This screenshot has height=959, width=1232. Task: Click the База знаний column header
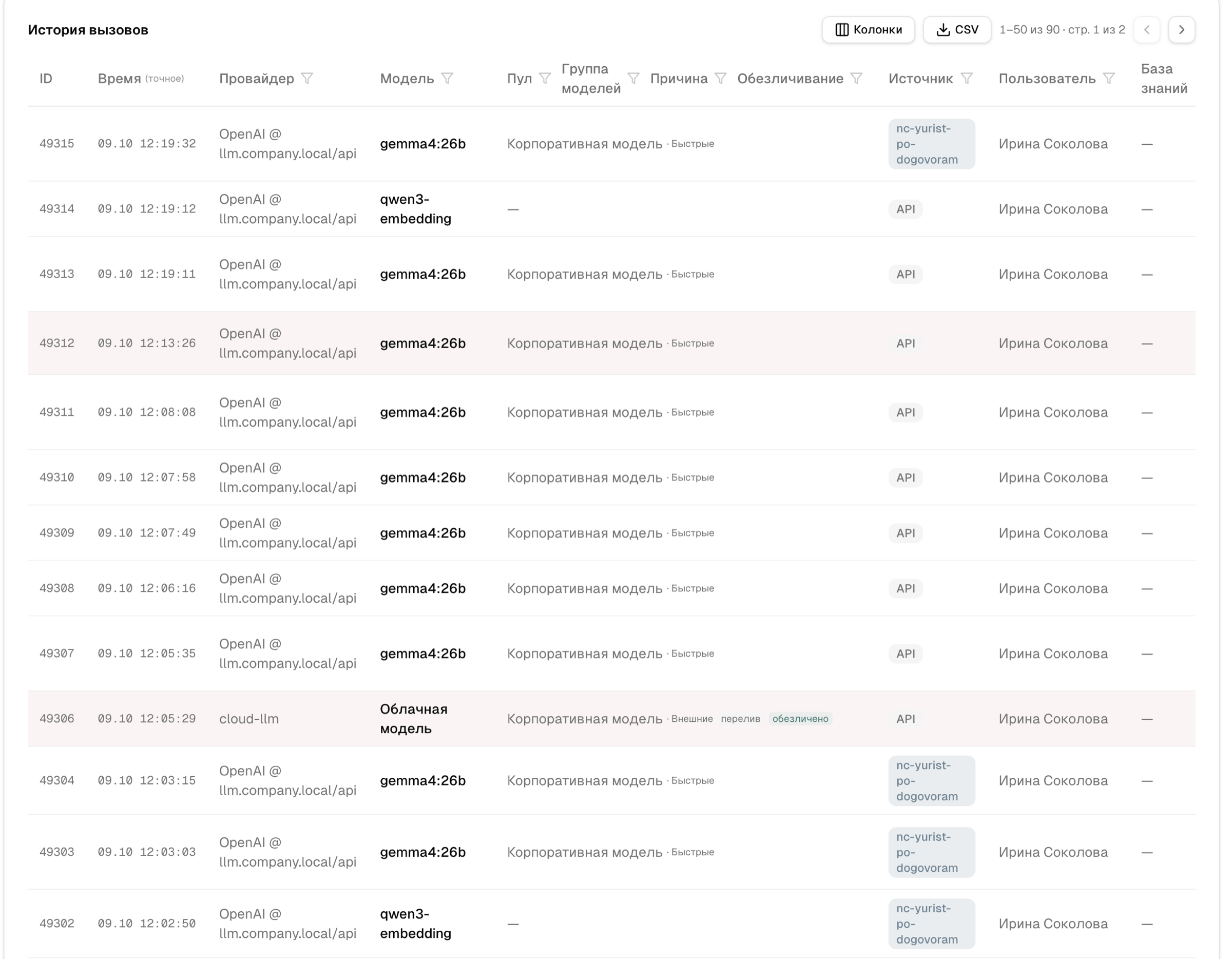pos(1164,79)
